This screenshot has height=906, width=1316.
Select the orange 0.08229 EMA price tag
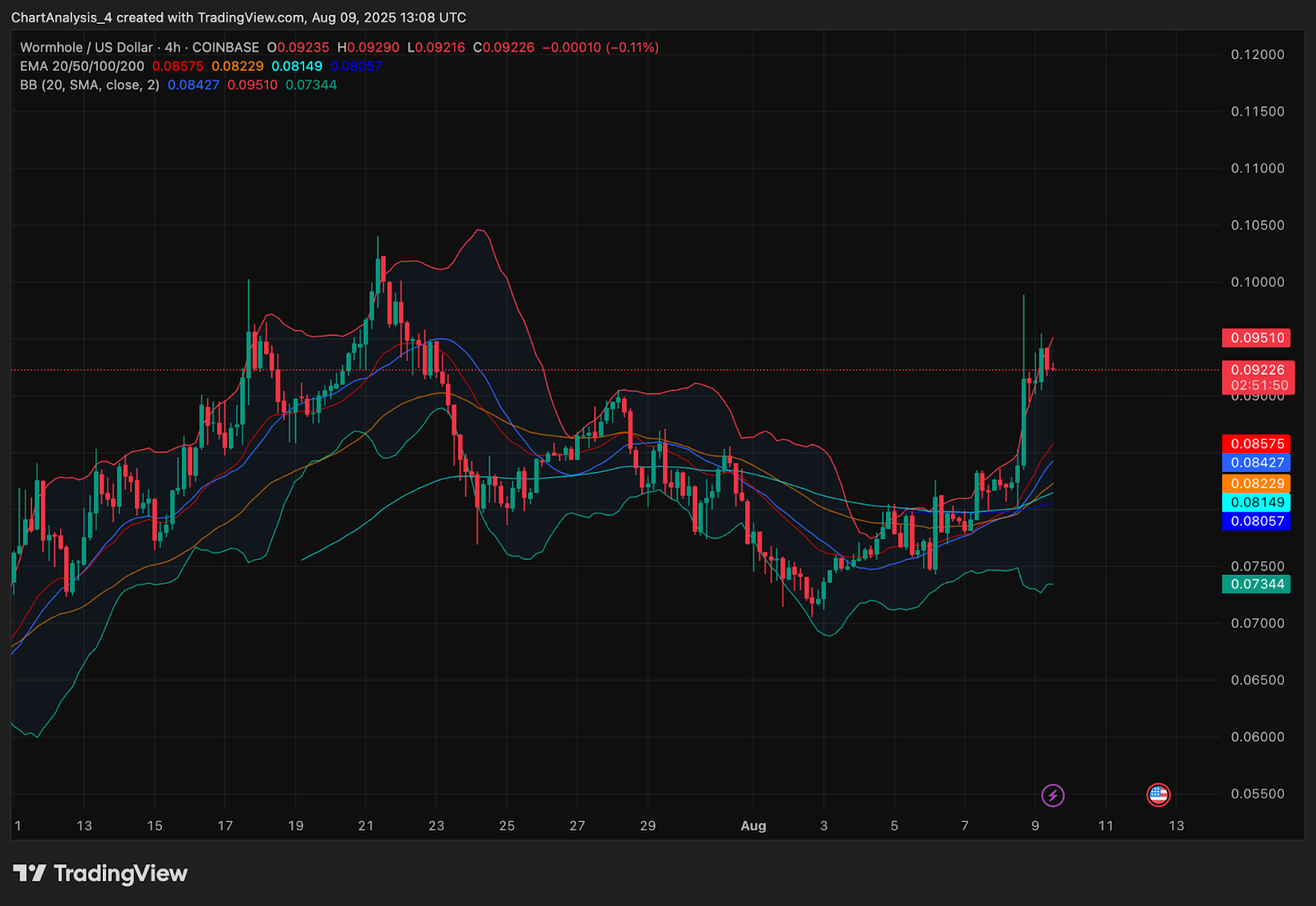(x=1256, y=483)
